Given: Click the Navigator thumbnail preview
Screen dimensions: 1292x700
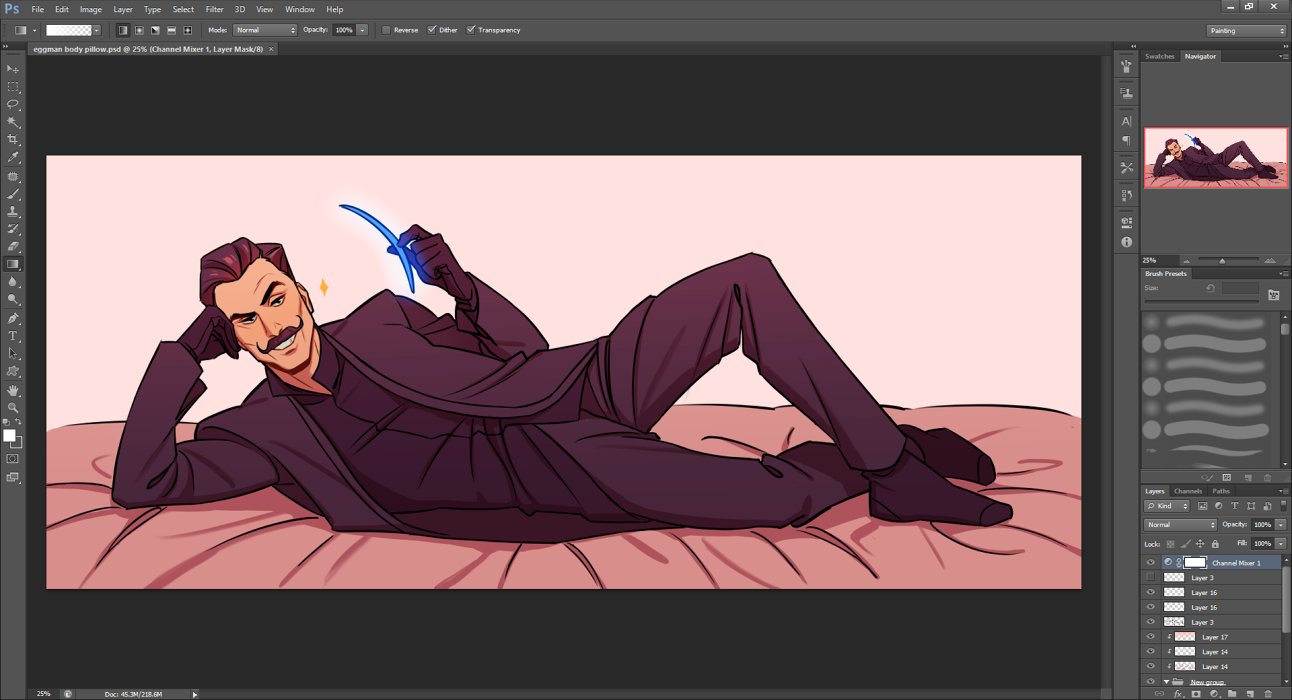Looking at the screenshot, I should [x=1216, y=158].
